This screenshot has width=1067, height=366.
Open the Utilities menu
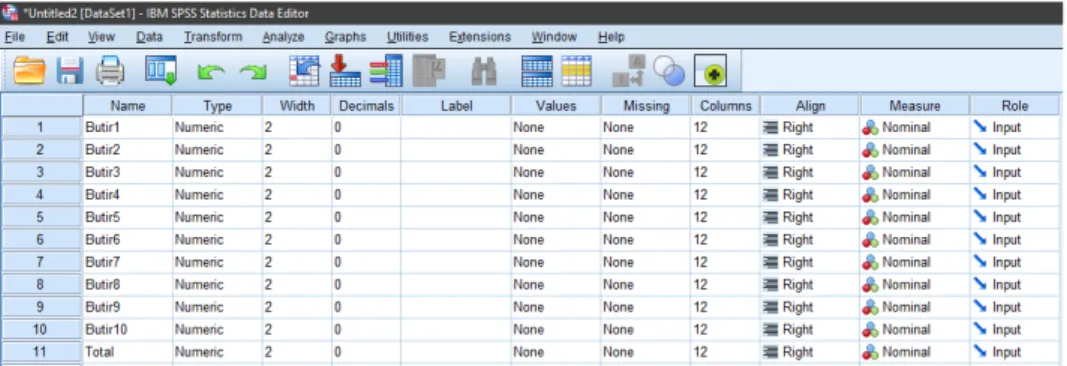coord(408,37)
